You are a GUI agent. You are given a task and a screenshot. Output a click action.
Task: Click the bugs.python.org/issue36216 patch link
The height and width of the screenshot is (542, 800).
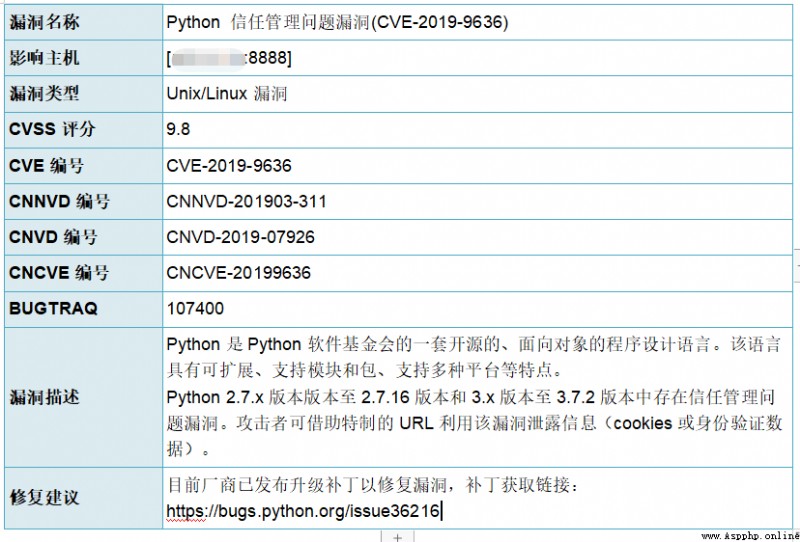point(303,510)
